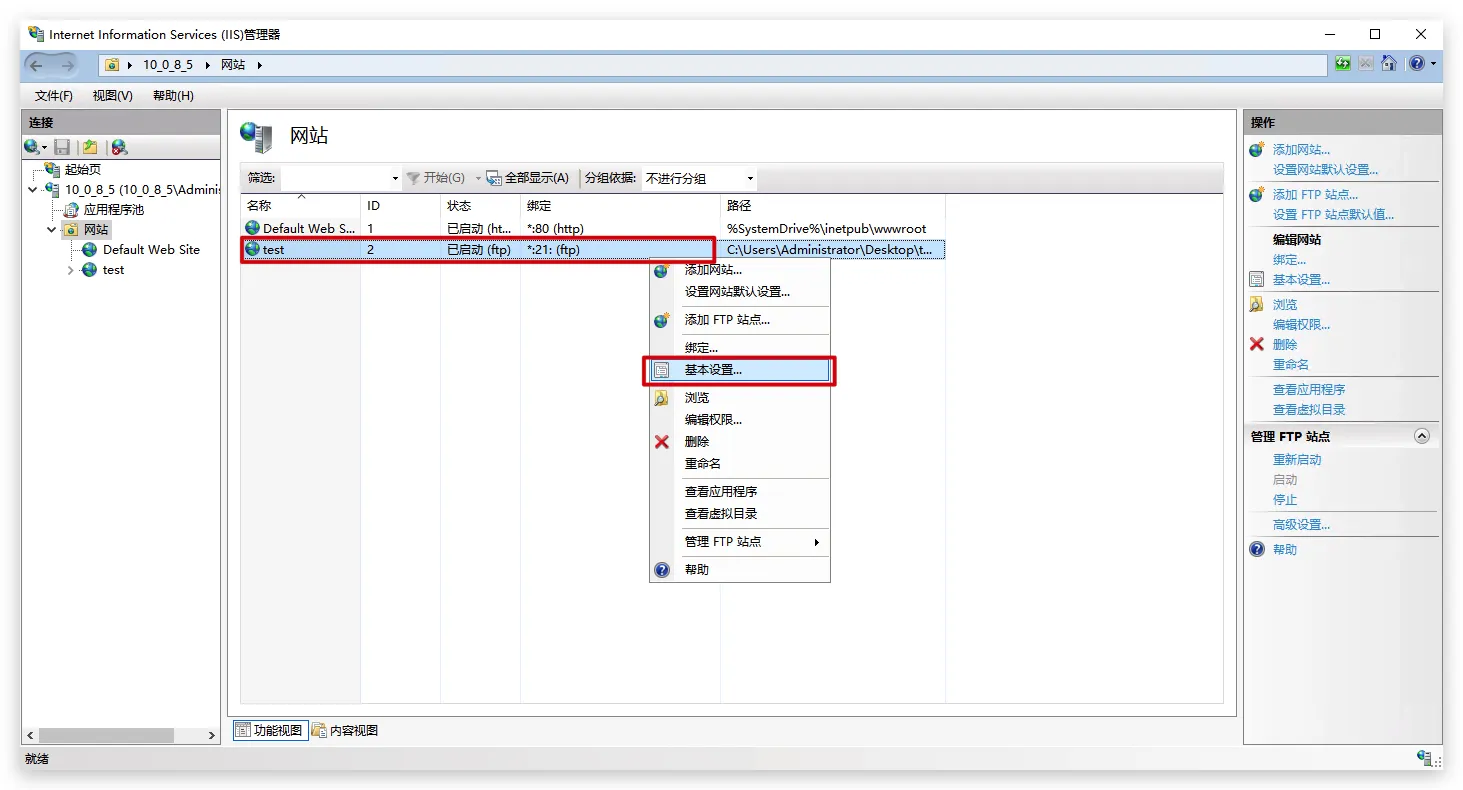The height and width of the screenshot is (790, 1463).
Task: Click the right scroll arrow in 连接 panel
Action: tap(211, 735)
